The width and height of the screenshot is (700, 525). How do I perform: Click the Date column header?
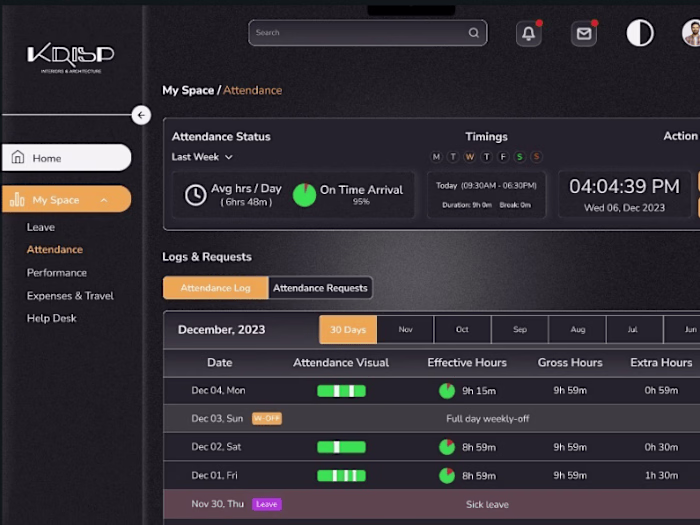click(x=220, y=362)
